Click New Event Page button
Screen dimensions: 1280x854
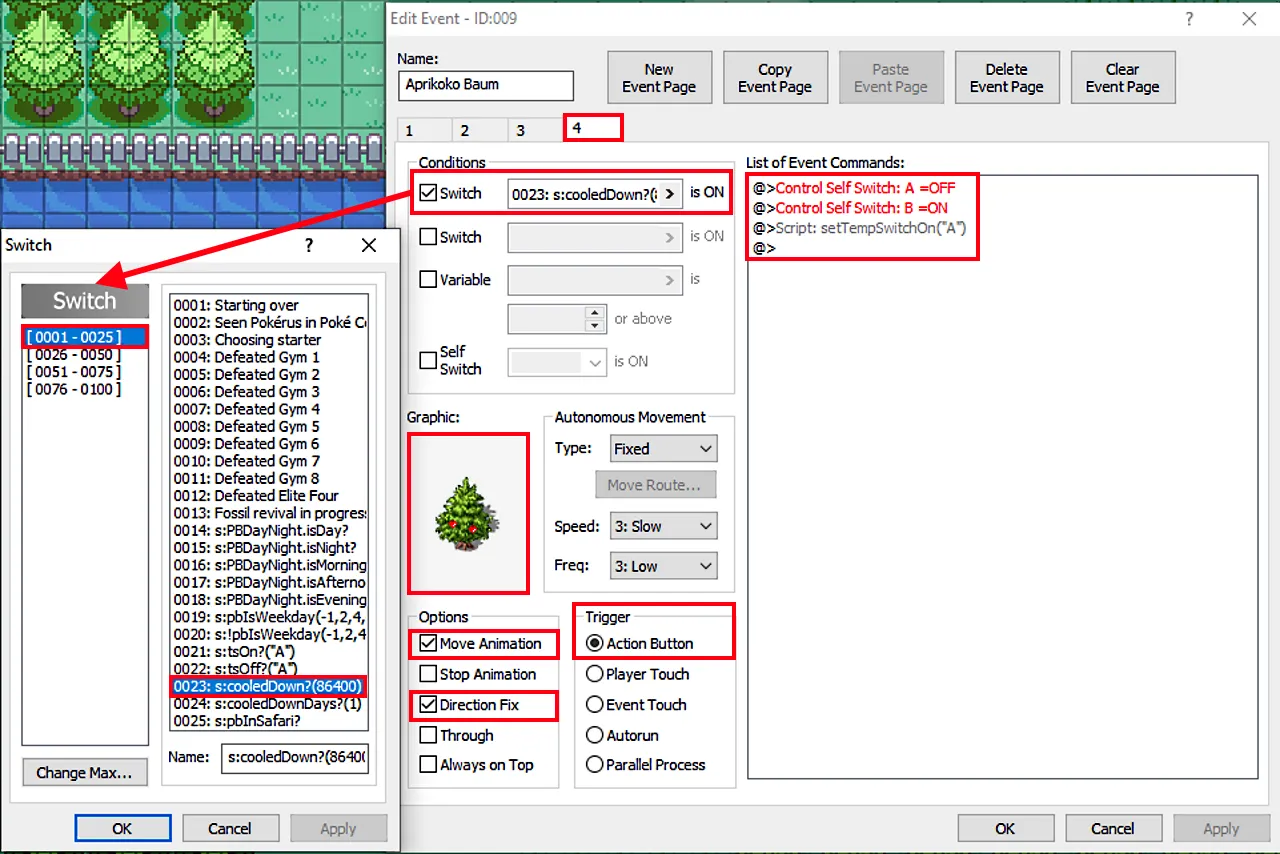pyautogui.click(x=659, y=78)
